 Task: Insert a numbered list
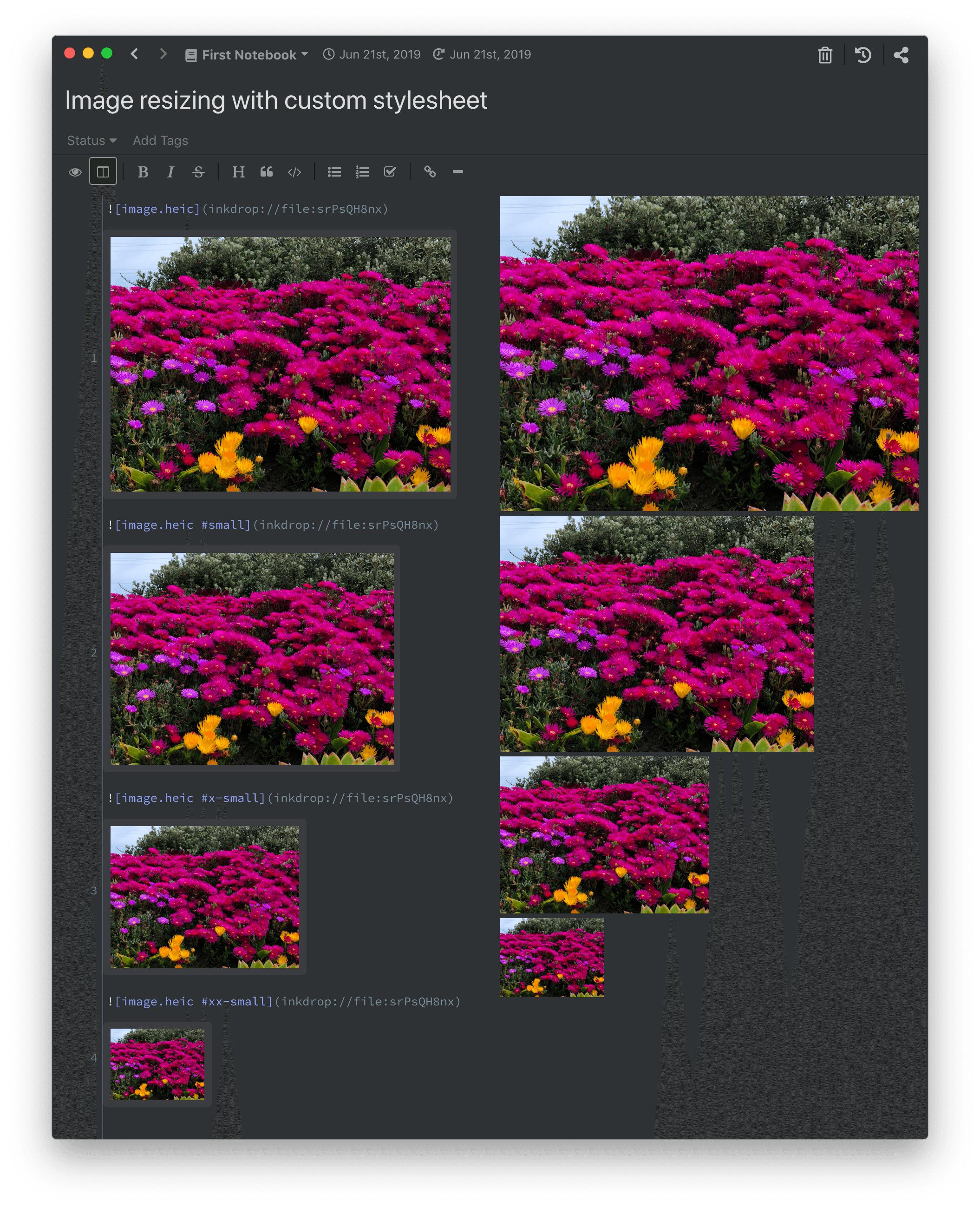pyautogui.click(x=362, y=172)
